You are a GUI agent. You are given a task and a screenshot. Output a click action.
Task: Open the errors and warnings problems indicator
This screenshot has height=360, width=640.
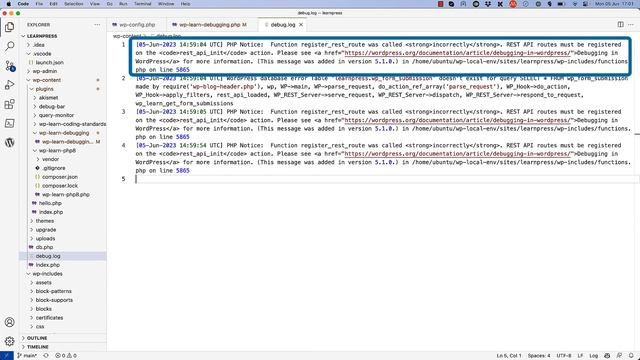pyautogui.click(x=66, y=356)
